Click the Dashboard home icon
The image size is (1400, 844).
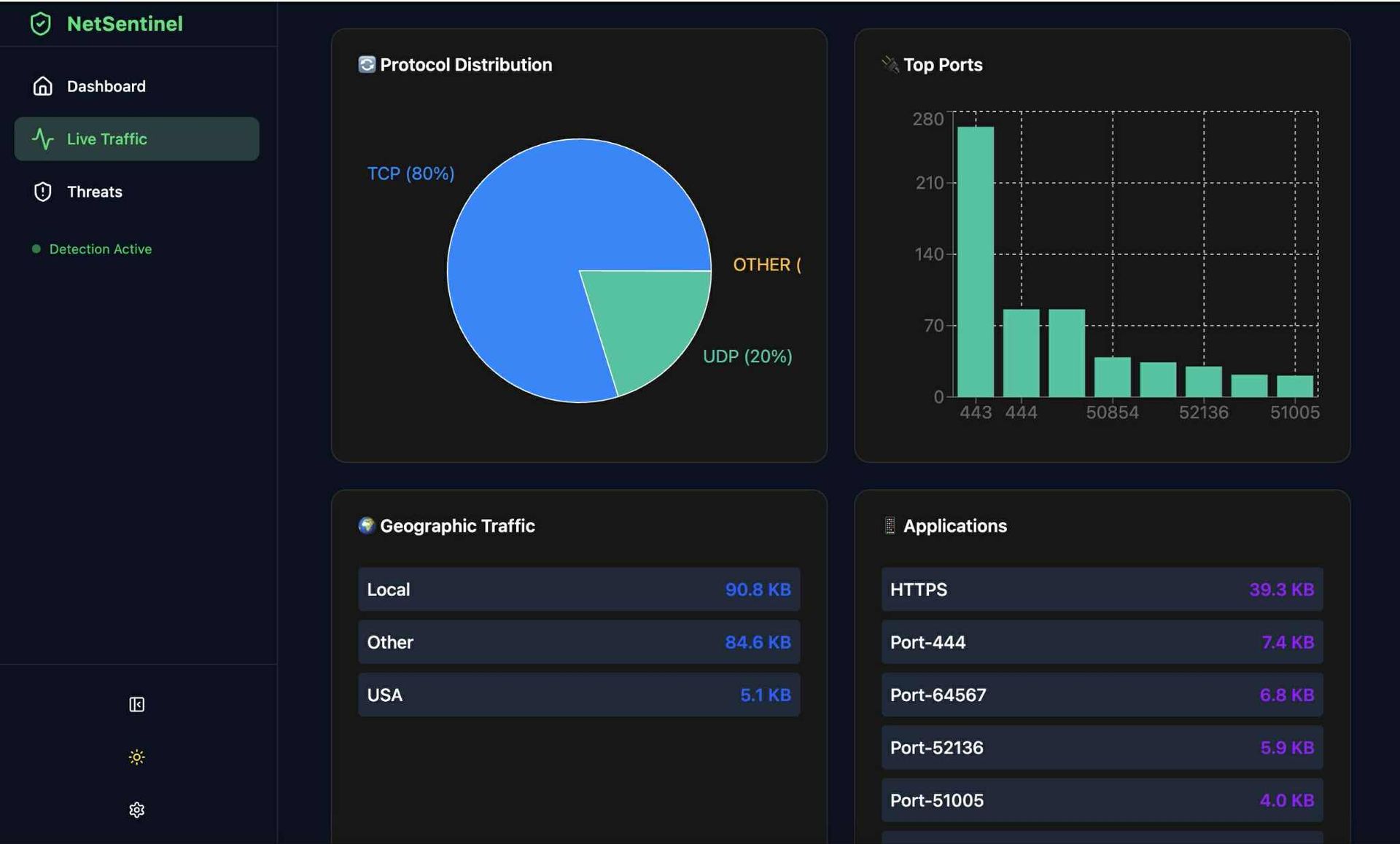[43, 86]
